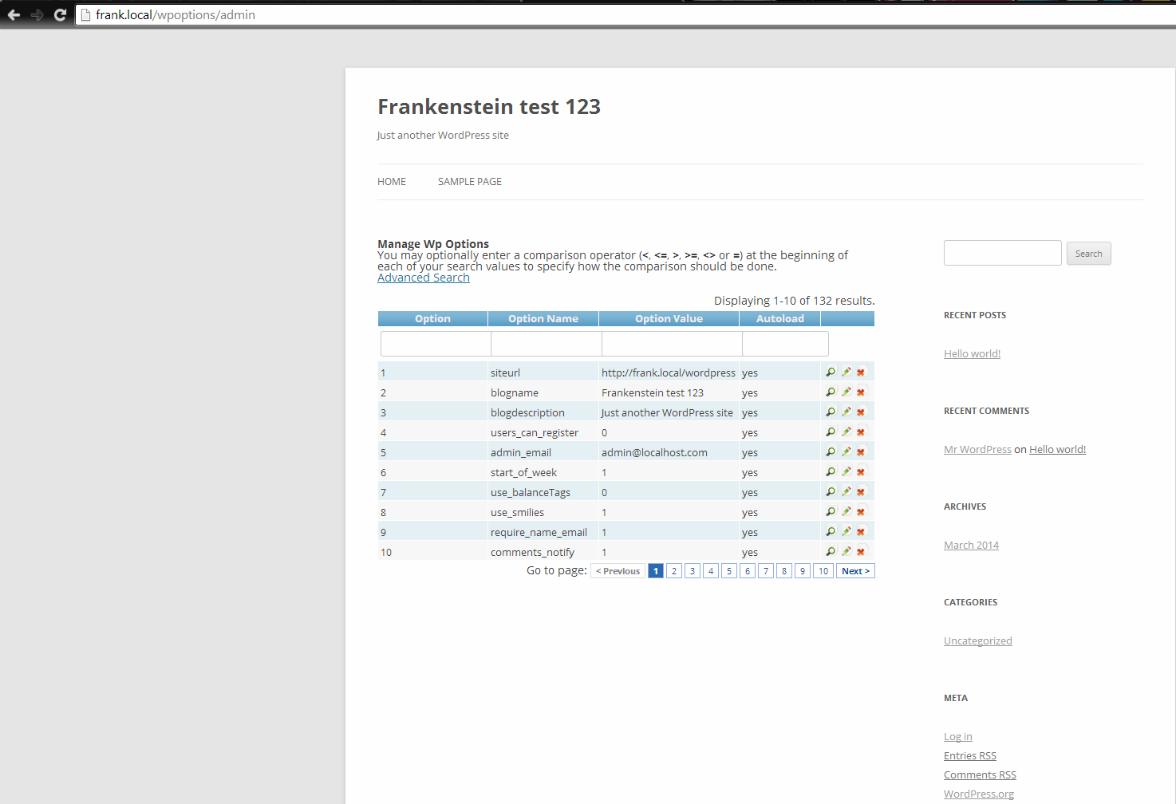The image size is (1176, 804).
Task: Open the March 2014 archive
Action: tap(971, 544)
